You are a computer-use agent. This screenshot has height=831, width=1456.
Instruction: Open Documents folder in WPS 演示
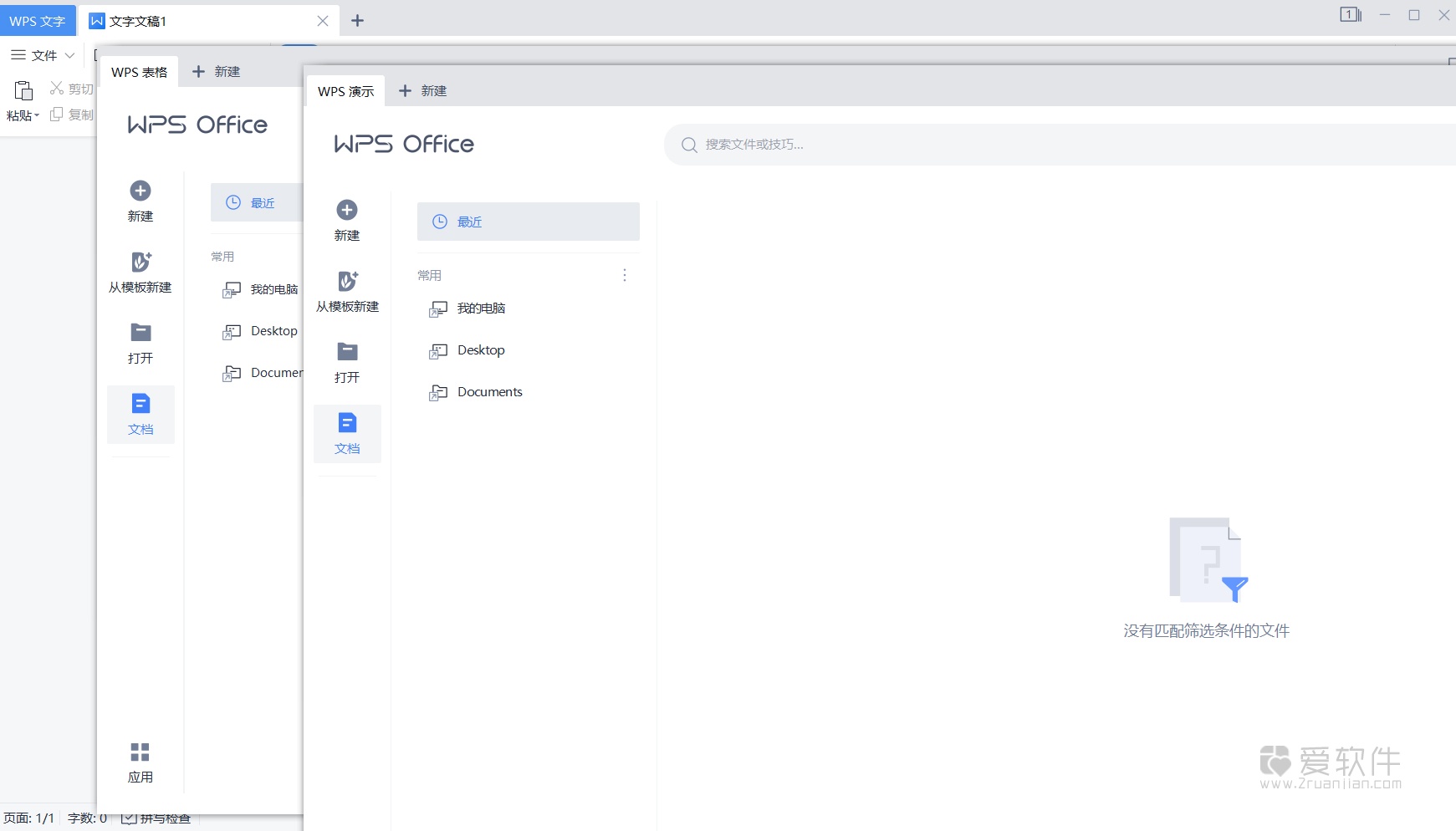[x=489, y=392]
